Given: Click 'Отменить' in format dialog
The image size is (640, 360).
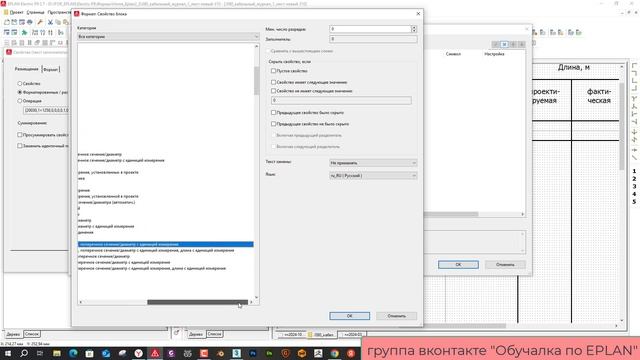Looking at the screenshot, I should 396,316.
